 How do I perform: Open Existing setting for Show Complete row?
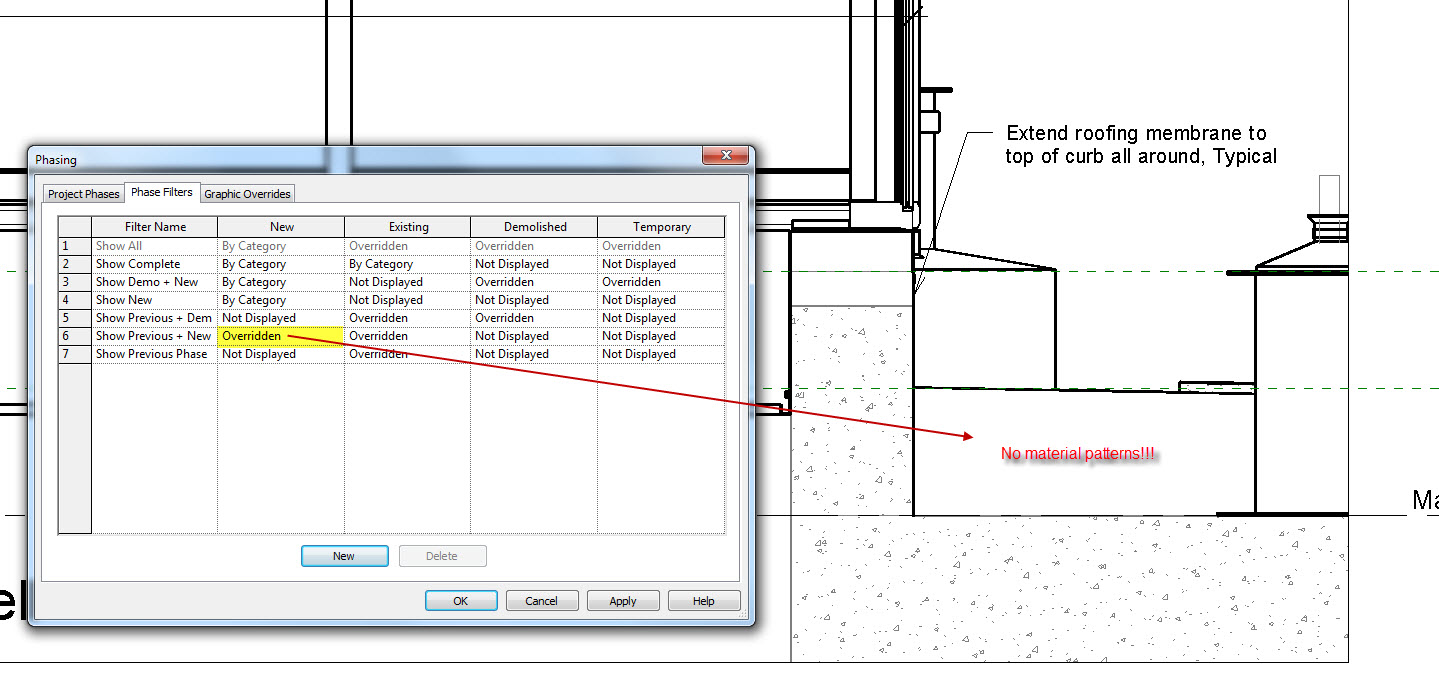coord(408,264)
